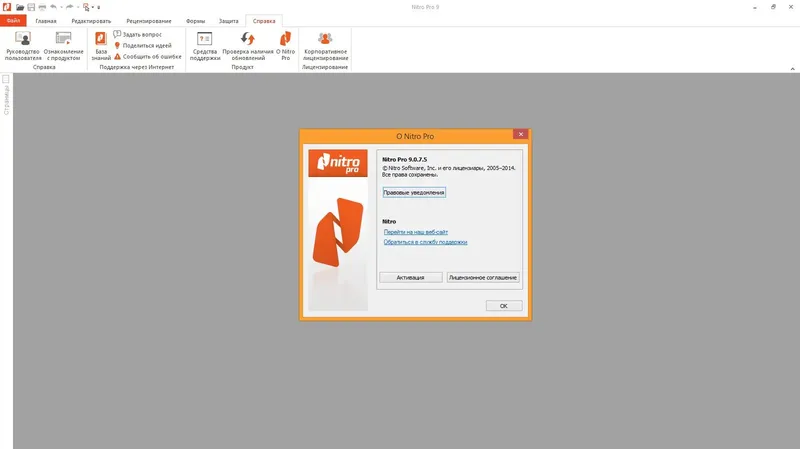Follow the Перейти на наш веб-сайт link

pyautogui.click(x=416, y=232)
